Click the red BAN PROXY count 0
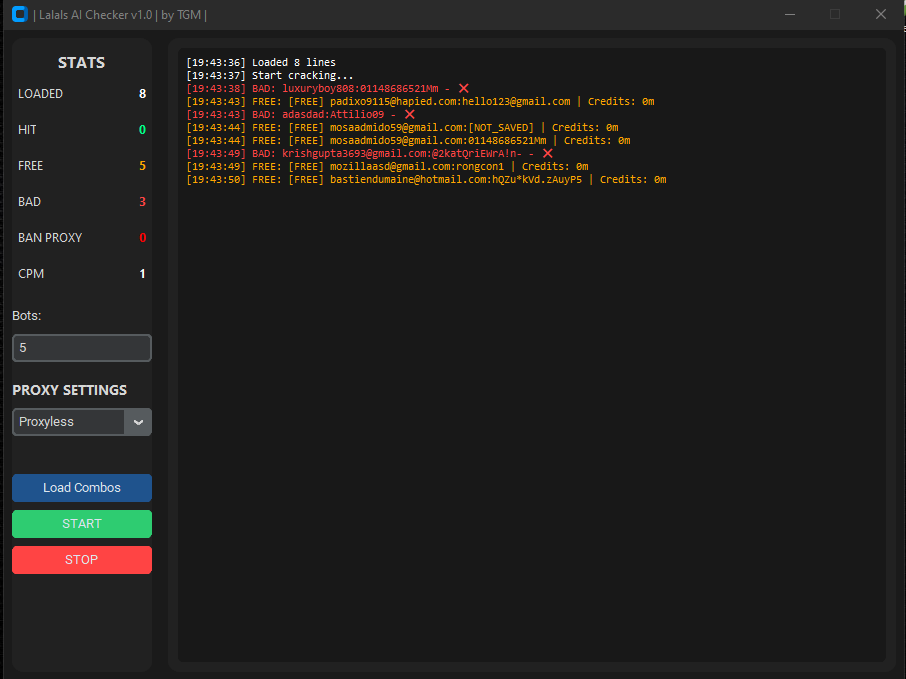This screenshot has height=679, width=906. click(x=143, y=238)
